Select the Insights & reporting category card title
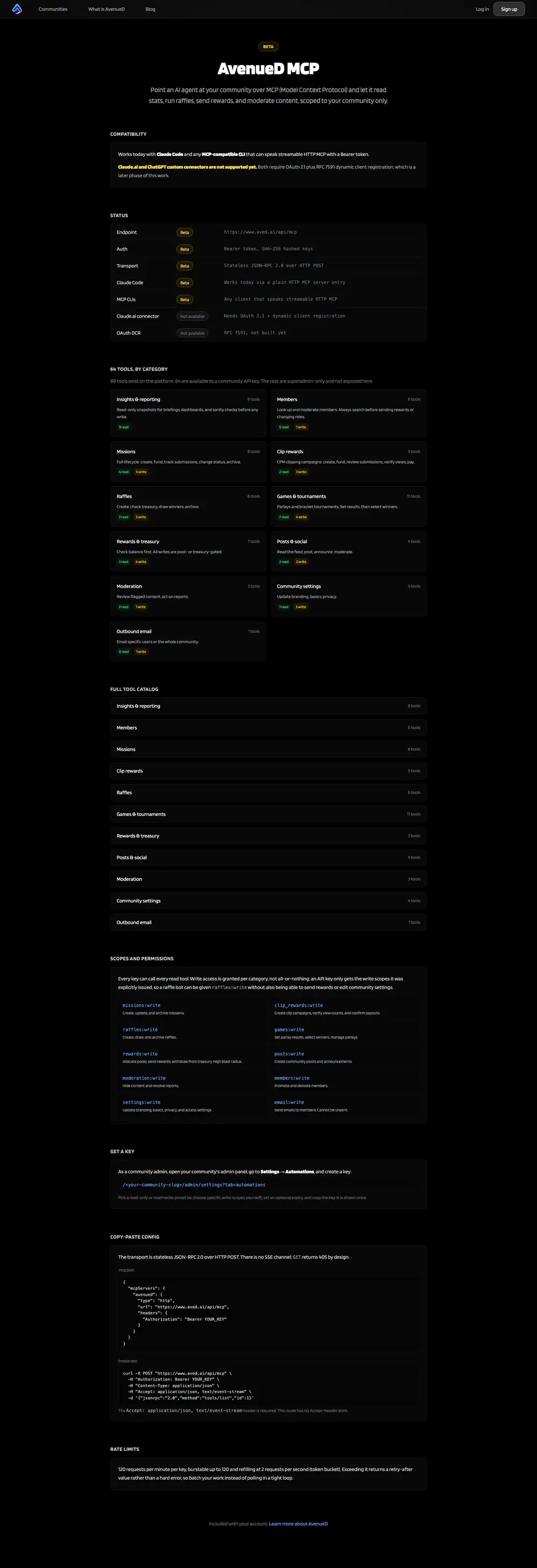The image size is (537, 1568). (138, 399)
